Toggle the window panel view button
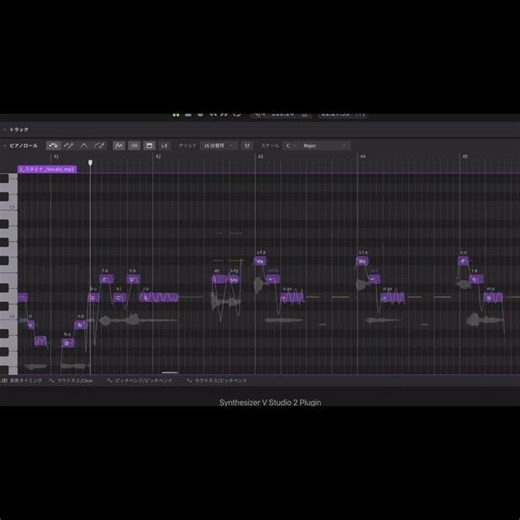 [x=149, y=146]
